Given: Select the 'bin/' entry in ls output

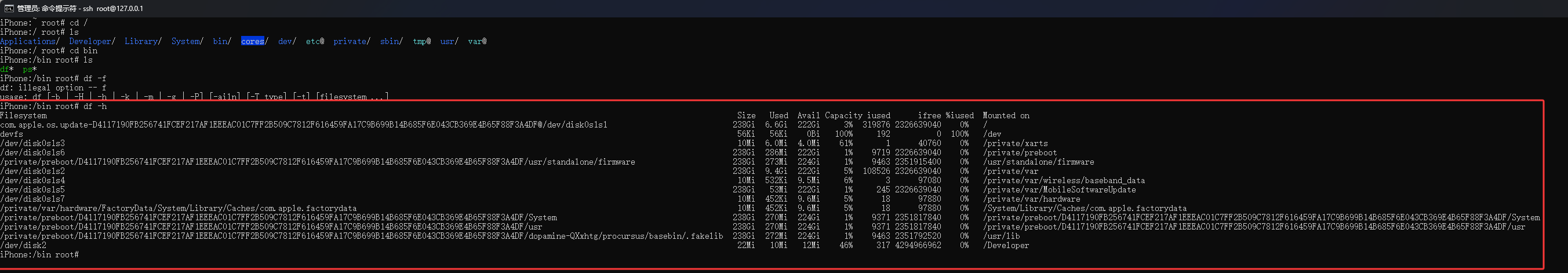Looking at the screenshot, I should coord(222,41).
